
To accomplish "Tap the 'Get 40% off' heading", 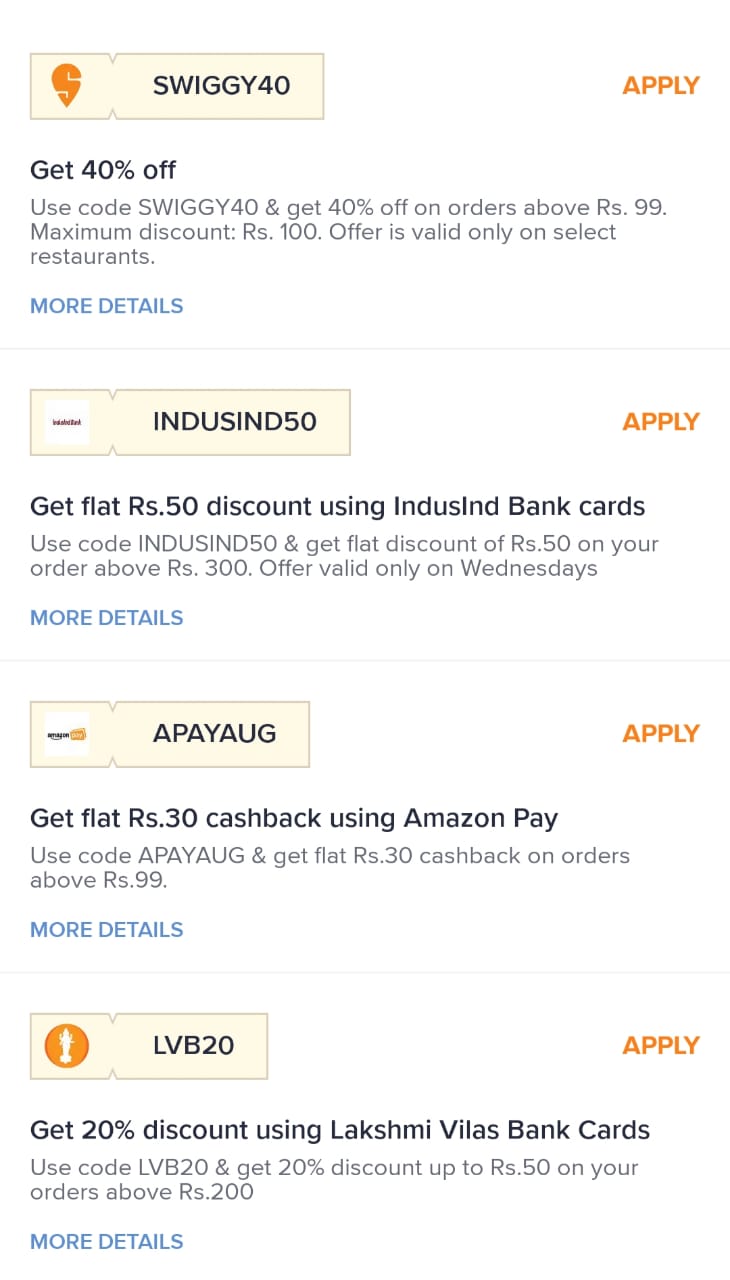I will pyautogui.click(x=103, y=170).
